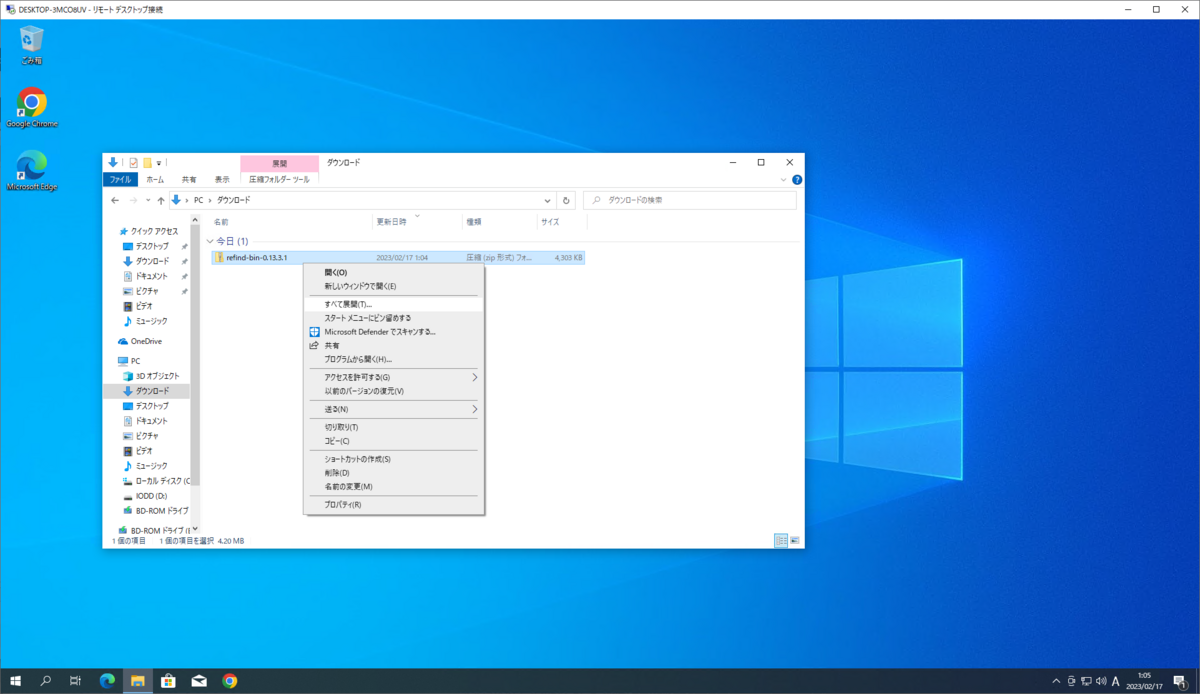Open Microsoft Store from the taskbar

point(168,681)
